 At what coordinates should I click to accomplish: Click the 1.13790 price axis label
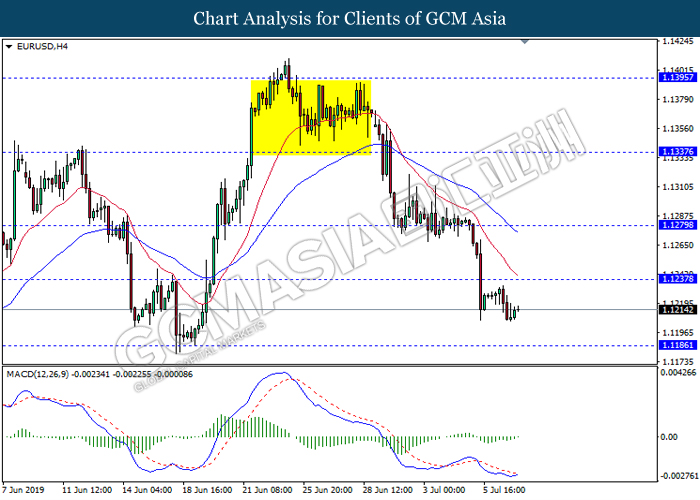(x=678, y=99)
